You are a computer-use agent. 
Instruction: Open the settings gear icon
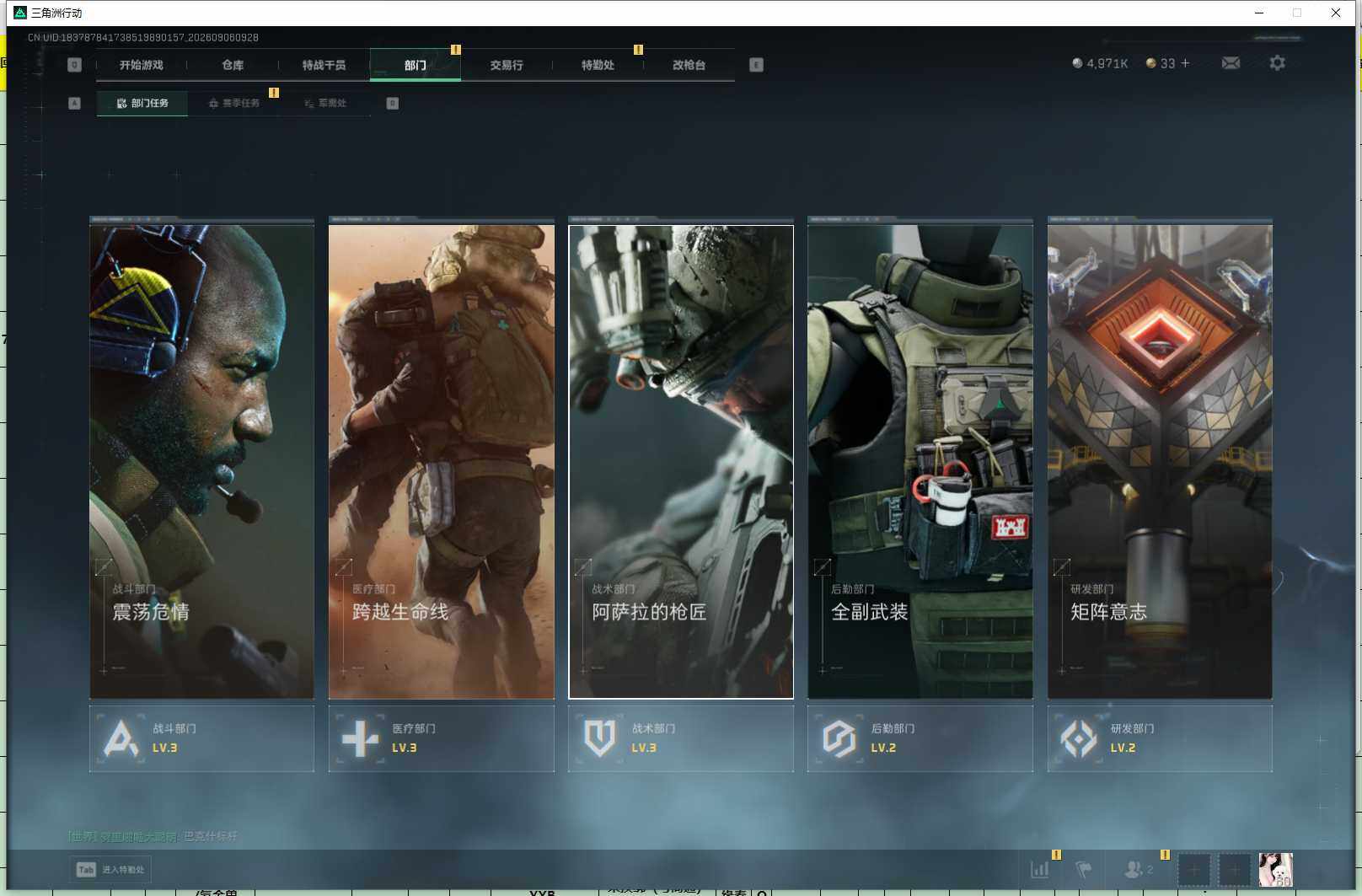click(1277, 63)
